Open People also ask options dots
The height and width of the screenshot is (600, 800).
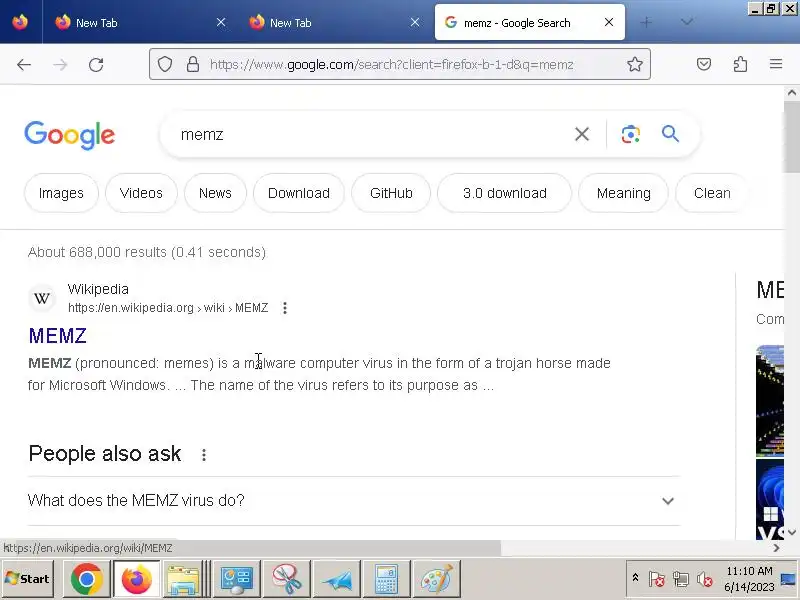click(x=204, y=455)
